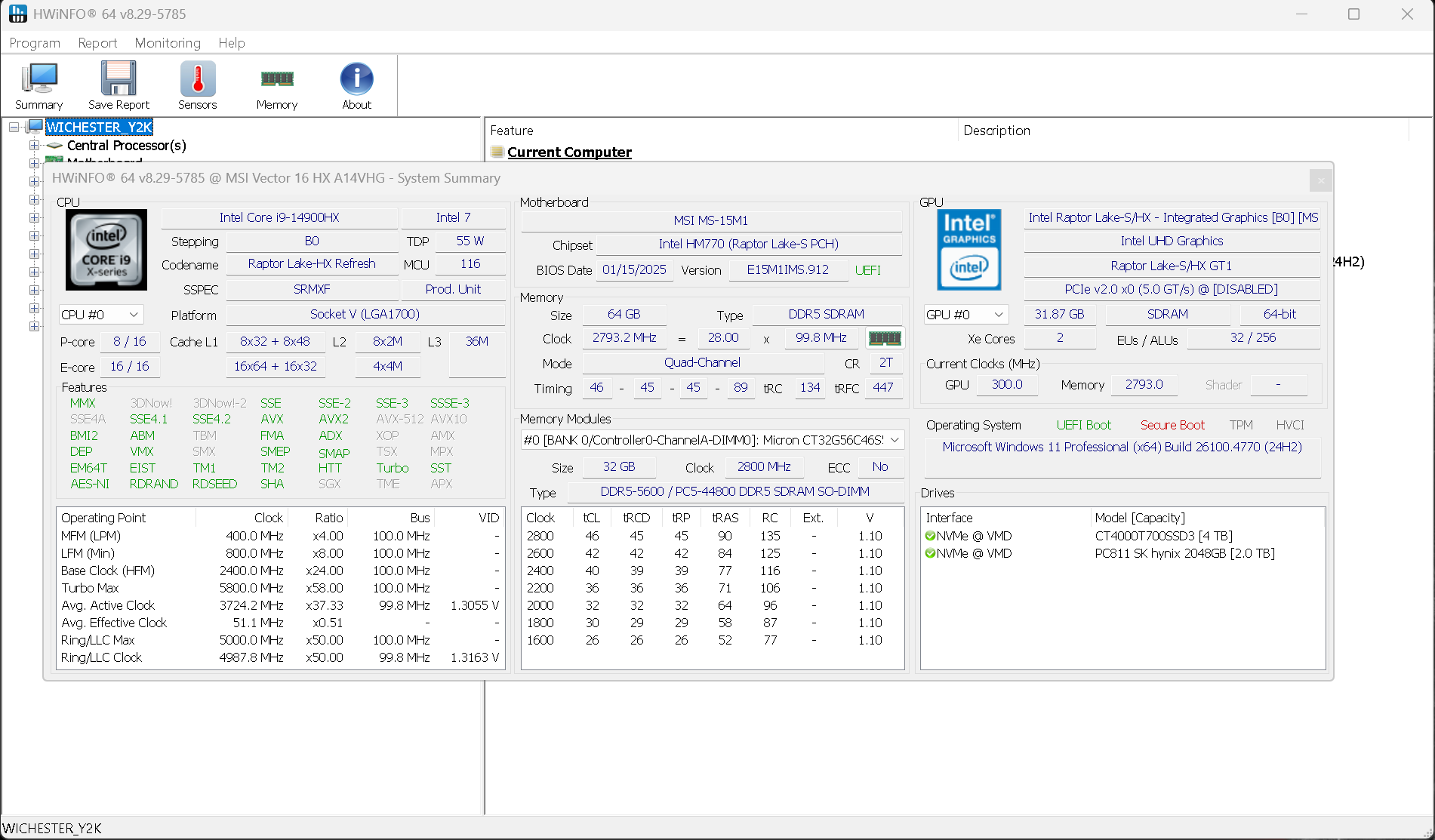This screenshot has width=1435, height=840.
Task: Click the green status icon for PC811 SK hynix drive
Action: [x=930, y=553]
